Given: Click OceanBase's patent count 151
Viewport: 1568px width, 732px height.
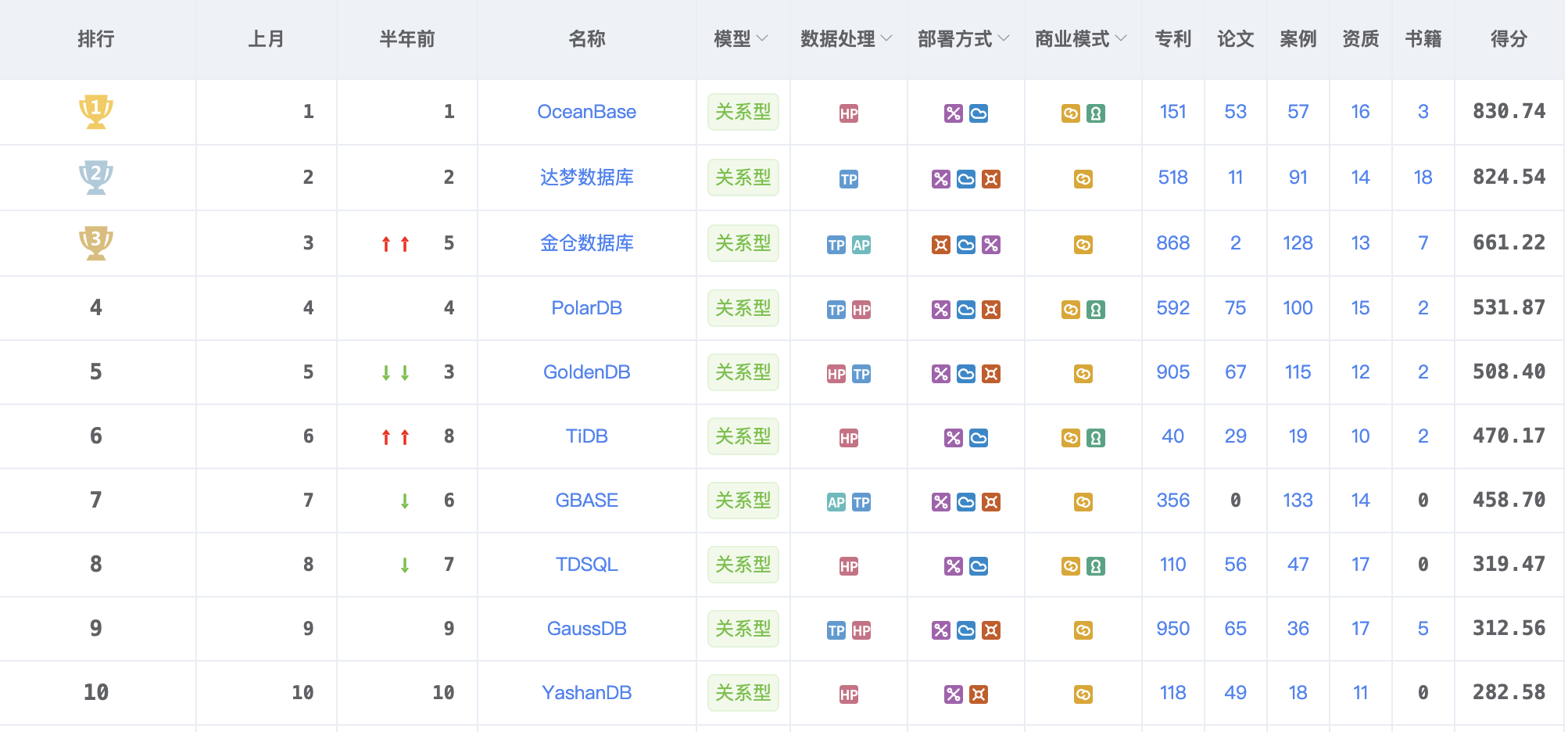Looking at the screenshot, I should coord(1173,112).
